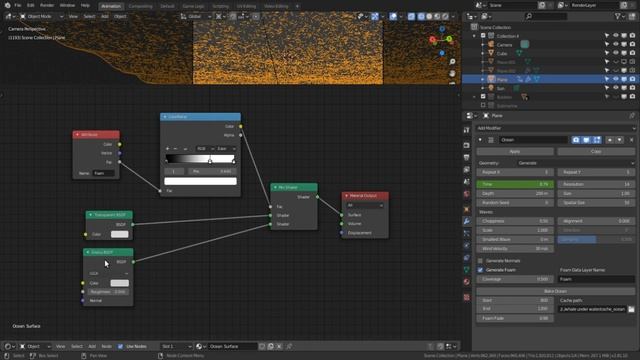
Task: Collapse the Ocean modifier panel
Action: tap(480, 140)
